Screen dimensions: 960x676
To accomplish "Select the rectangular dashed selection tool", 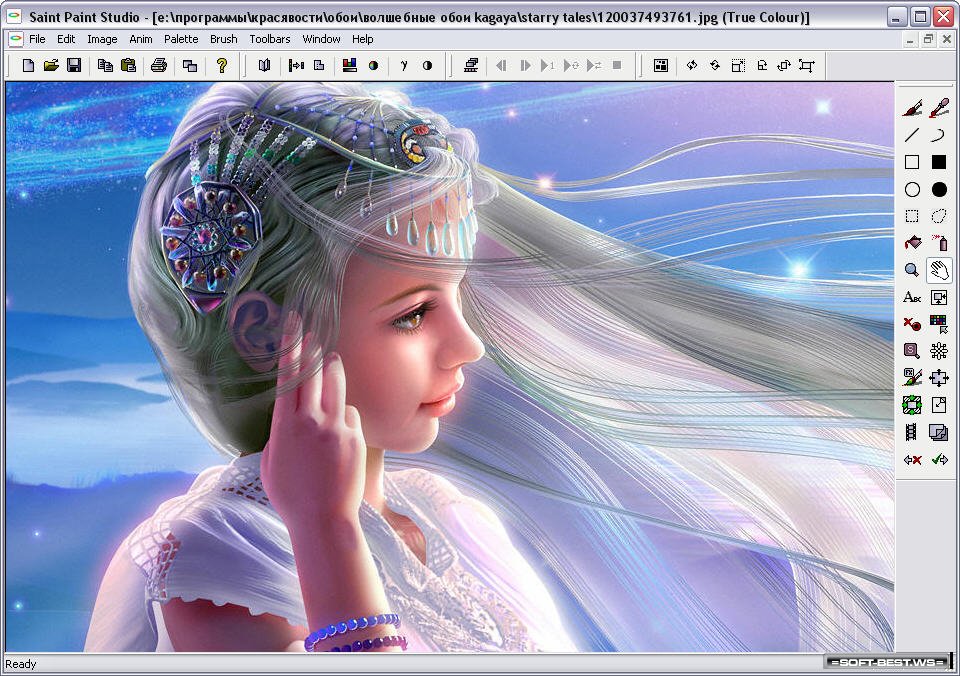I will click(x=912, y=216).
